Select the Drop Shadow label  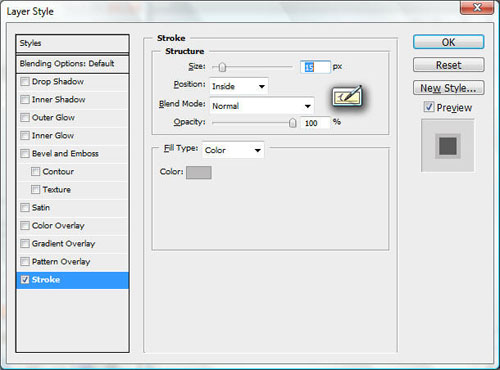tap(58, 82)
